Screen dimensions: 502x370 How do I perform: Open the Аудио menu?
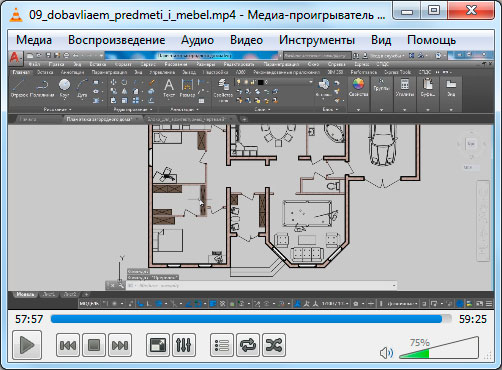click(x=197, y=40)
